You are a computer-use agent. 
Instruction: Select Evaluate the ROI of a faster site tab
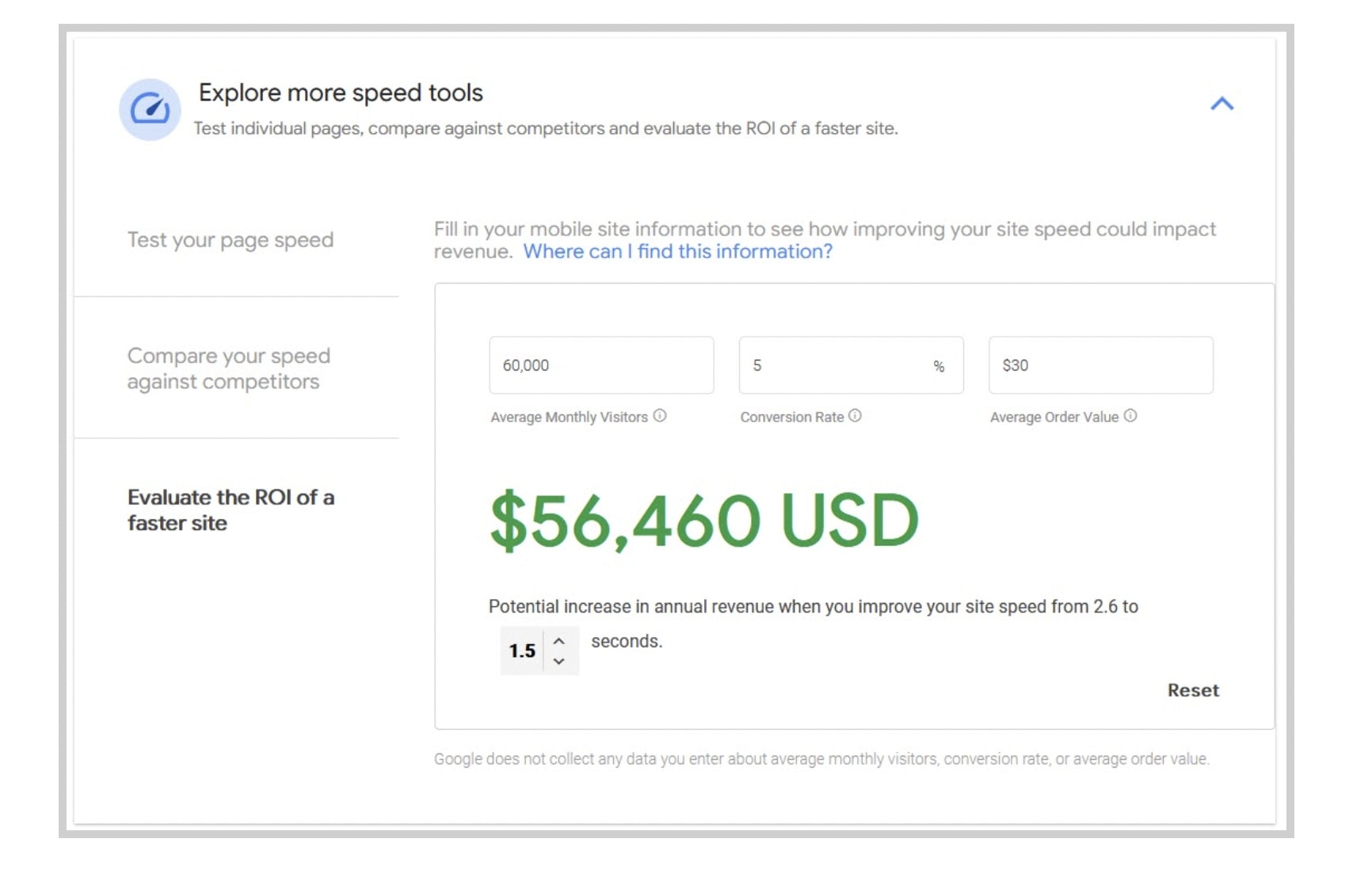coord(231,509)
